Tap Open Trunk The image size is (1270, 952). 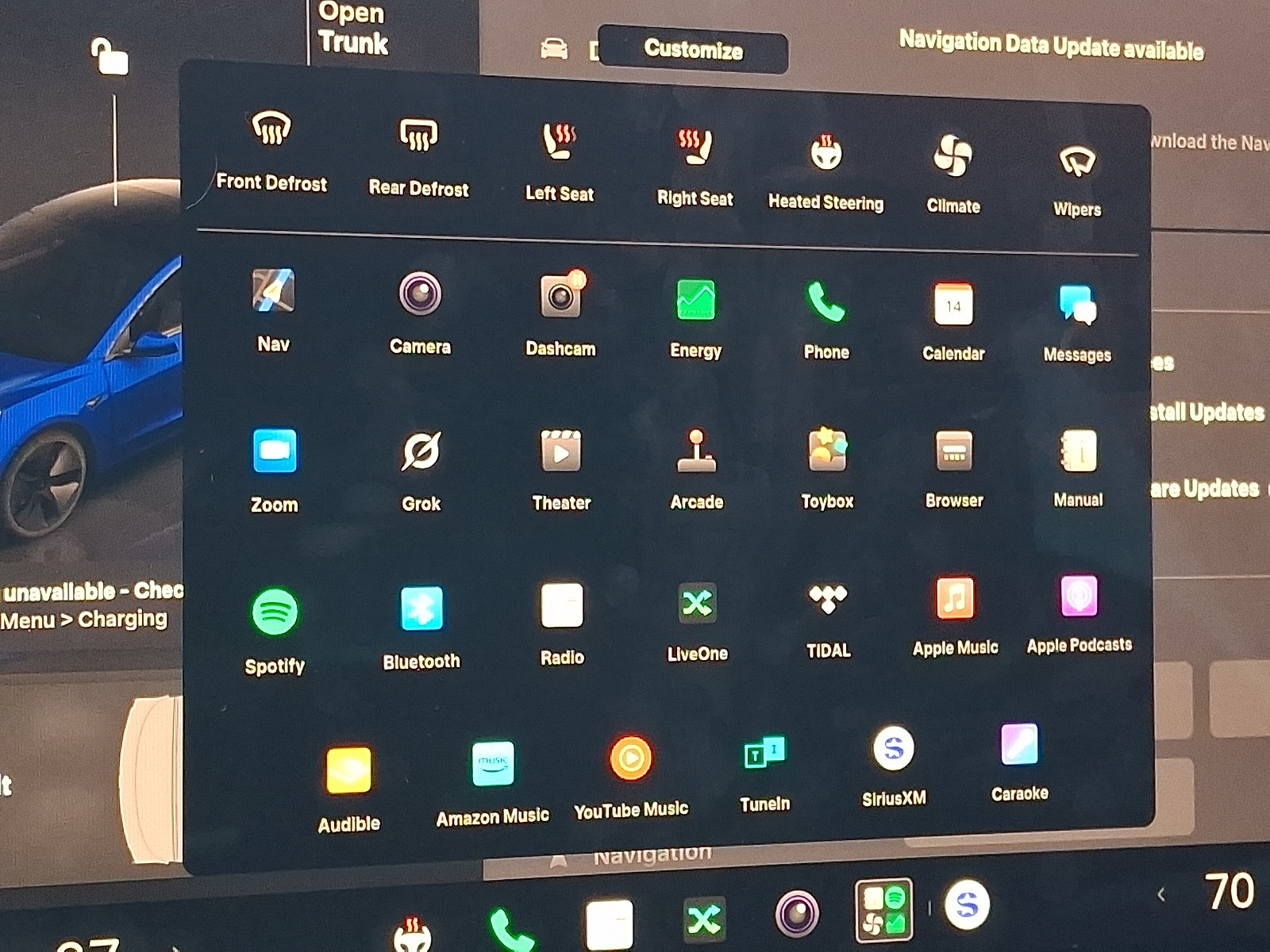pos(353,29)
